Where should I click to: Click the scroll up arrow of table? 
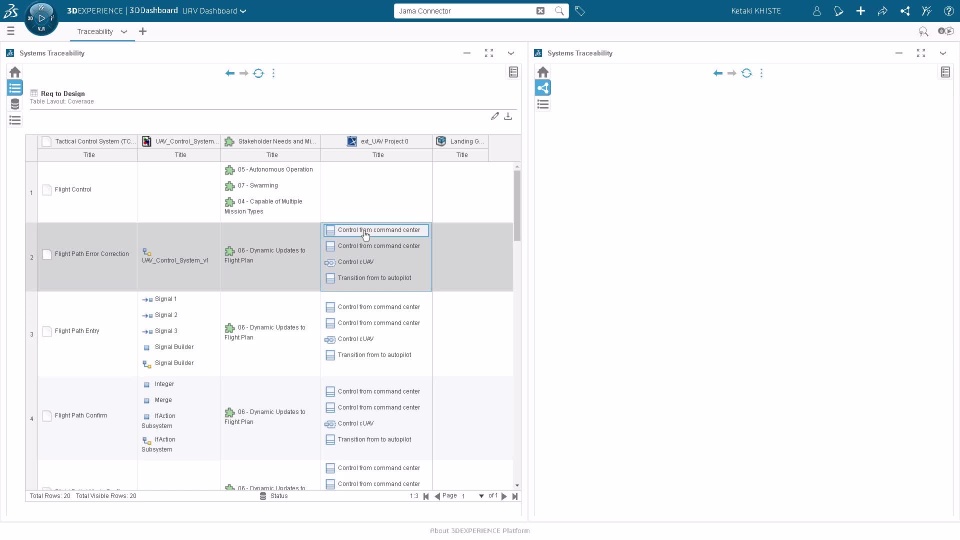coord(517,167)
